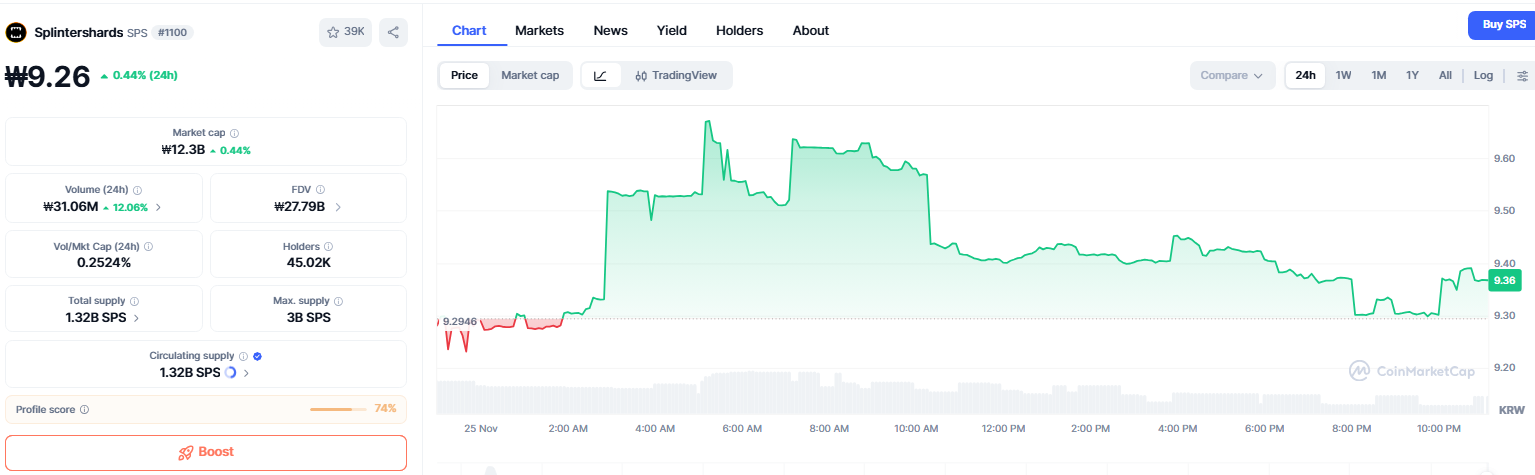1535x475 pixels.
Task: Click the 25 Nov date axis label
Action: (x=481, y=428)
